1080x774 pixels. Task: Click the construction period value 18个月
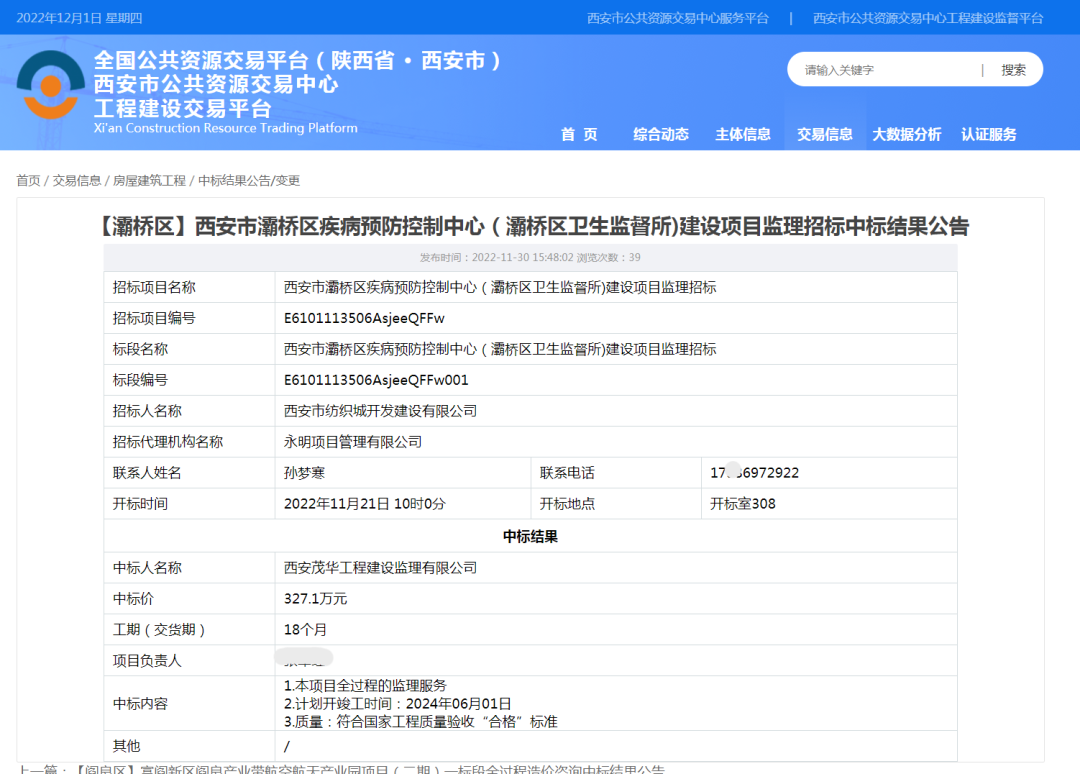[305, 630]
